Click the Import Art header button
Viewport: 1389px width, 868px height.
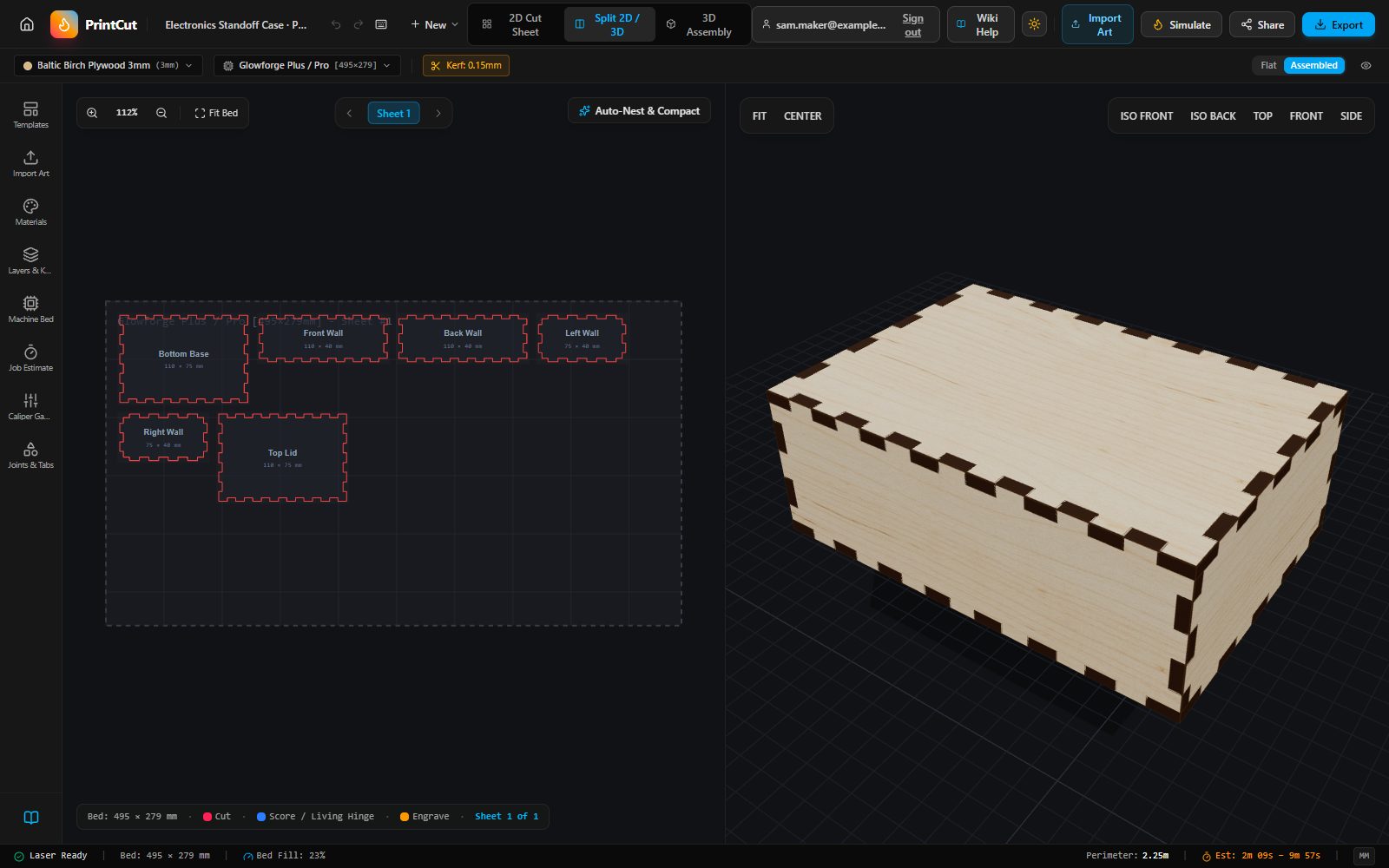click(1097, 24)
